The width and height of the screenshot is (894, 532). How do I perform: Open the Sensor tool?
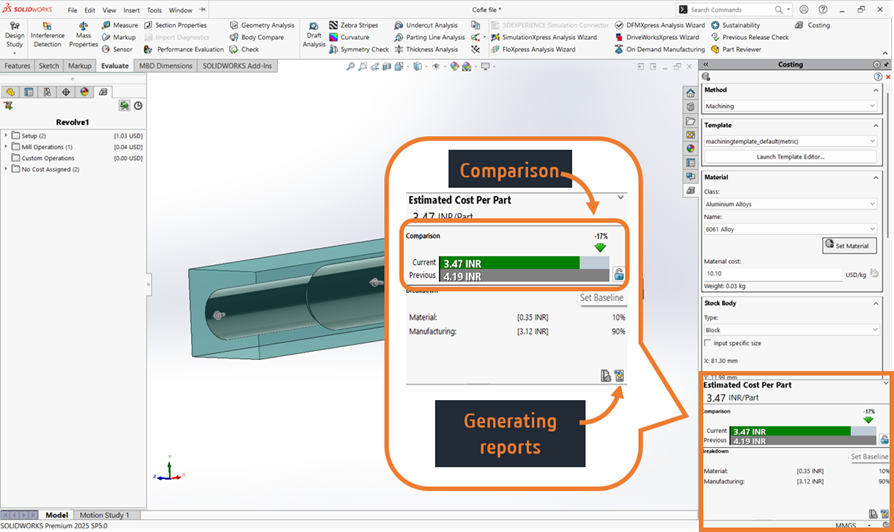click(x=117, y=49)
